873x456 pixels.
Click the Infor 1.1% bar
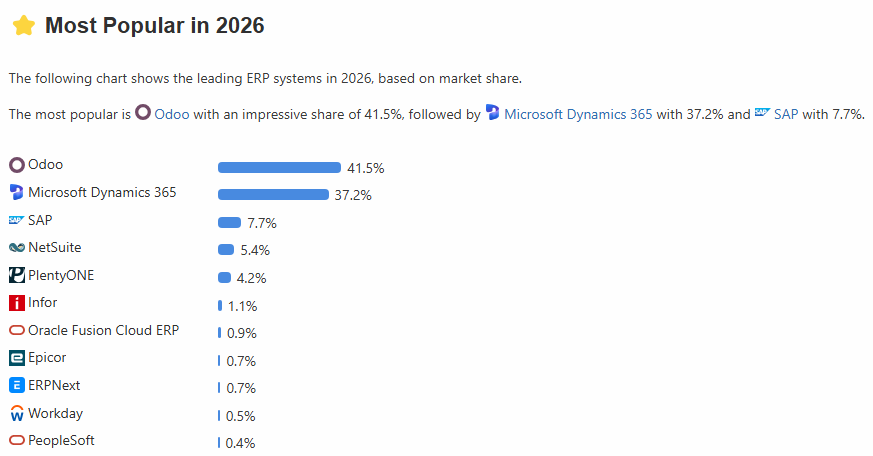[220, 305]
